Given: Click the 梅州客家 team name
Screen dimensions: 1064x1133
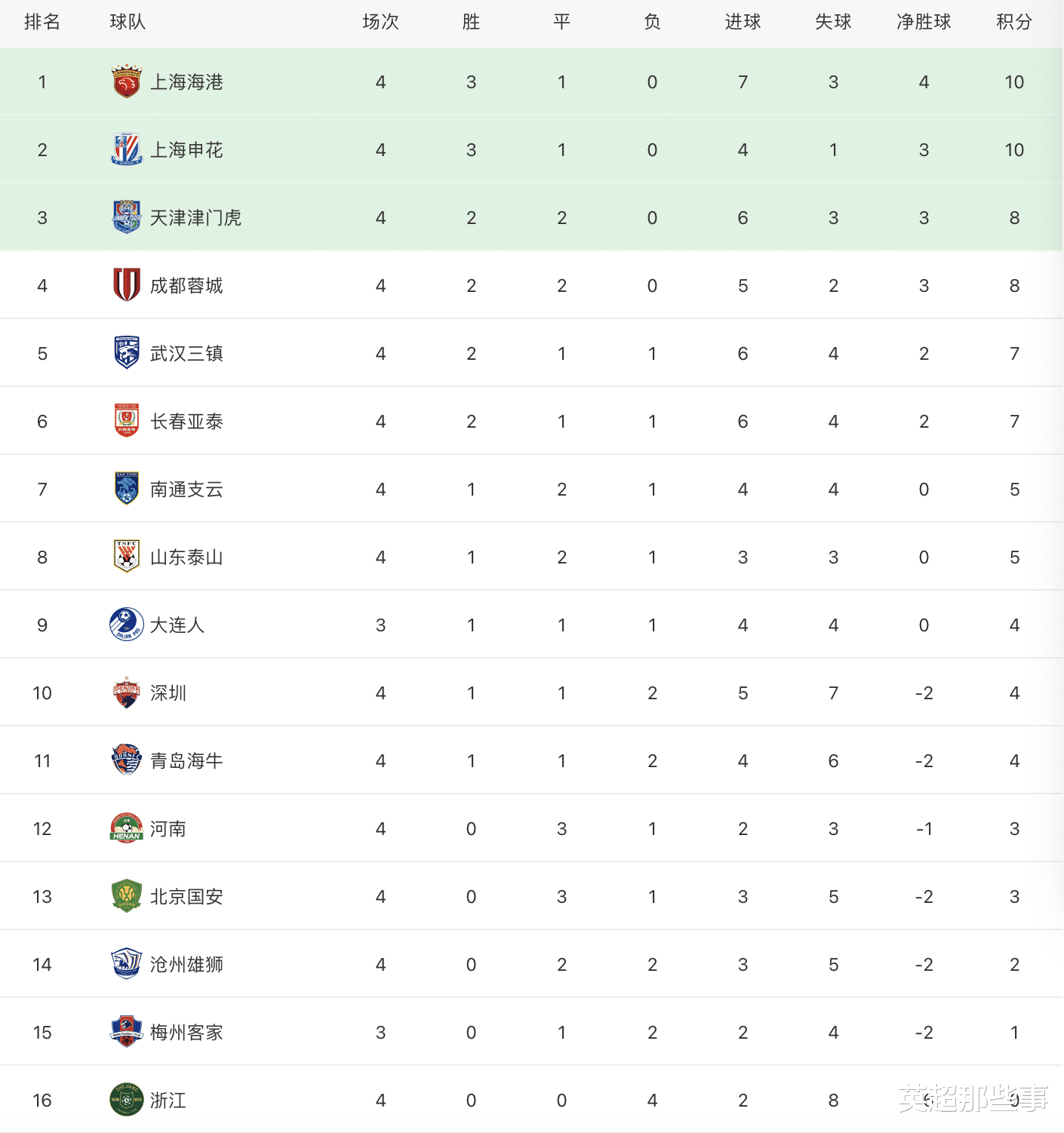Looking at the screenshot, I should pos(186,1033).
